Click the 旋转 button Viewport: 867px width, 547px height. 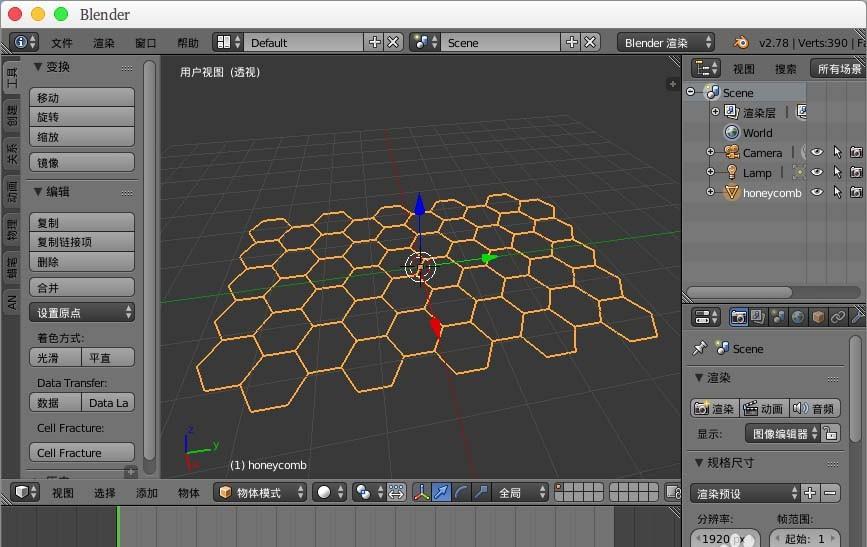click(82, 117)
